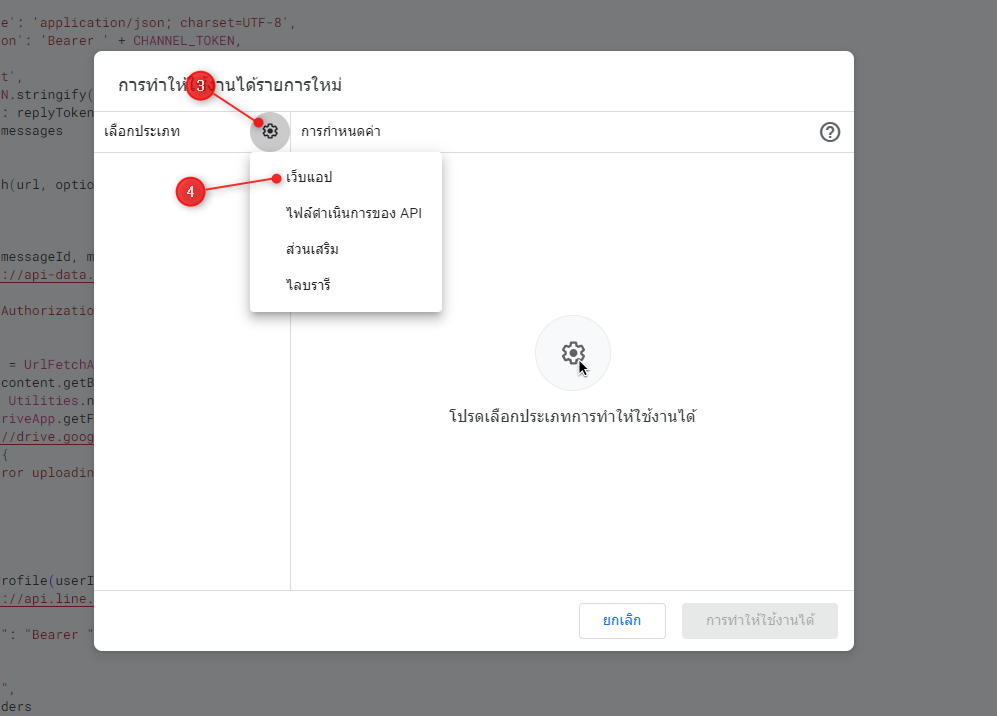The width and height of the screenshot is (997, 716).
Task: Open help via the question mark icon
Action: (x=829, y=132)
